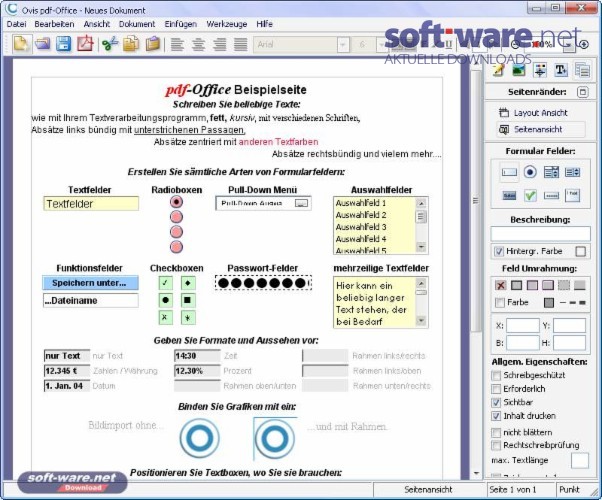Open the Hilfe menu

(x=264, y=24)
